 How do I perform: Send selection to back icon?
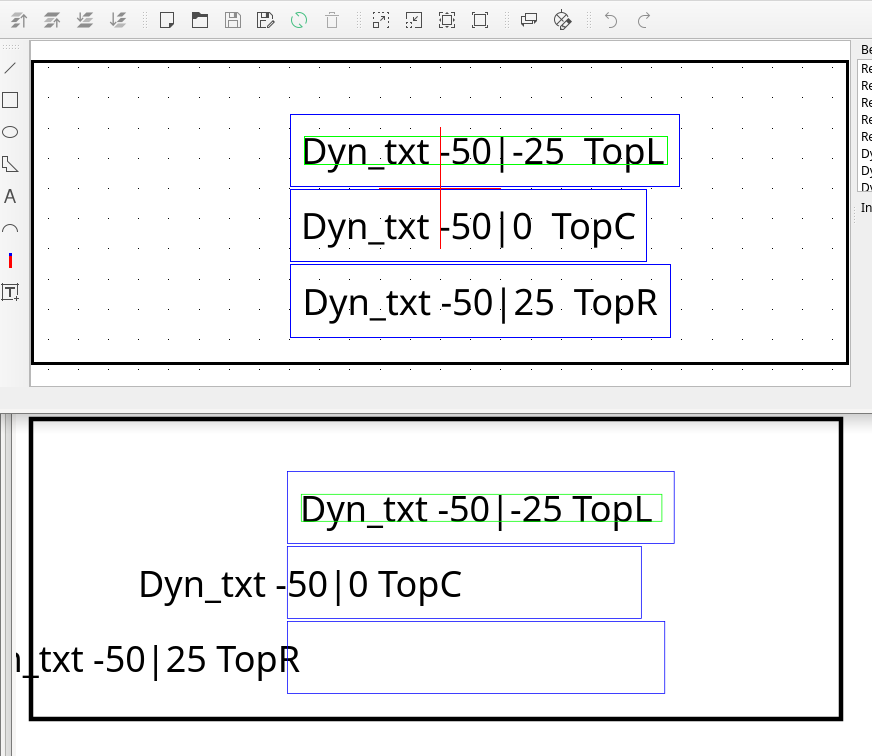118,20
